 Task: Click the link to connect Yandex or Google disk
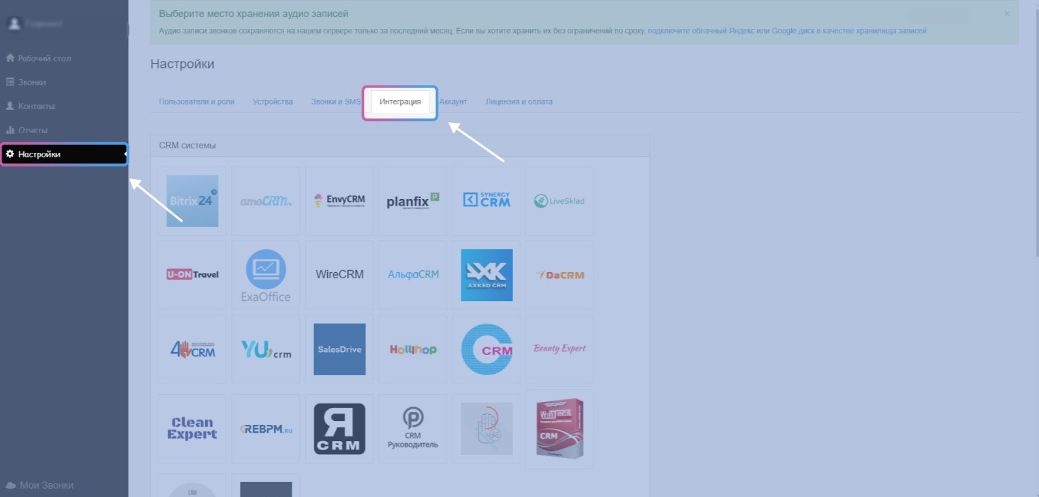pos(787,31)
